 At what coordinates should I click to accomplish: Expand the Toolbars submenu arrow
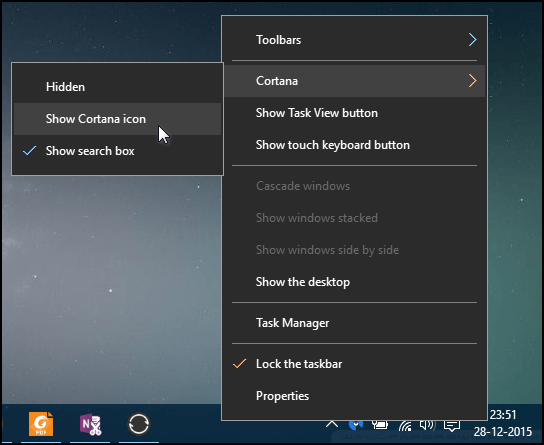472,40
